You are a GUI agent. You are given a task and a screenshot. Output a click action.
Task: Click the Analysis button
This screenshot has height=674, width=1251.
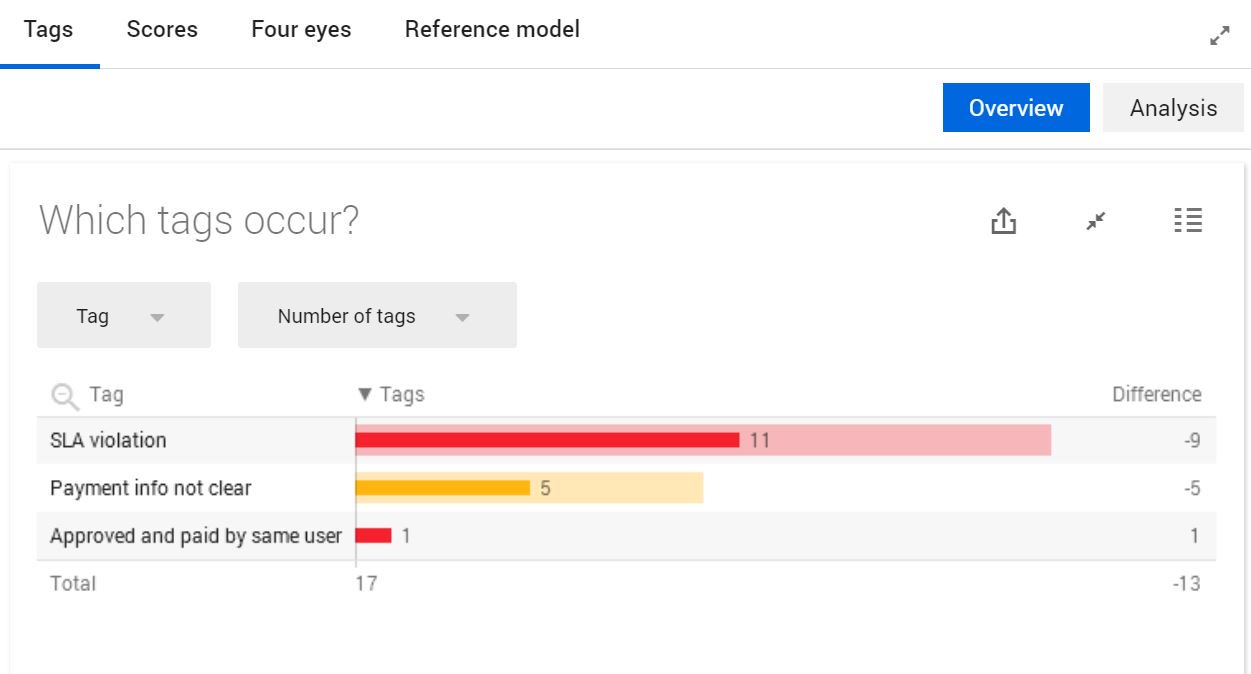(x=1173, y=108)
